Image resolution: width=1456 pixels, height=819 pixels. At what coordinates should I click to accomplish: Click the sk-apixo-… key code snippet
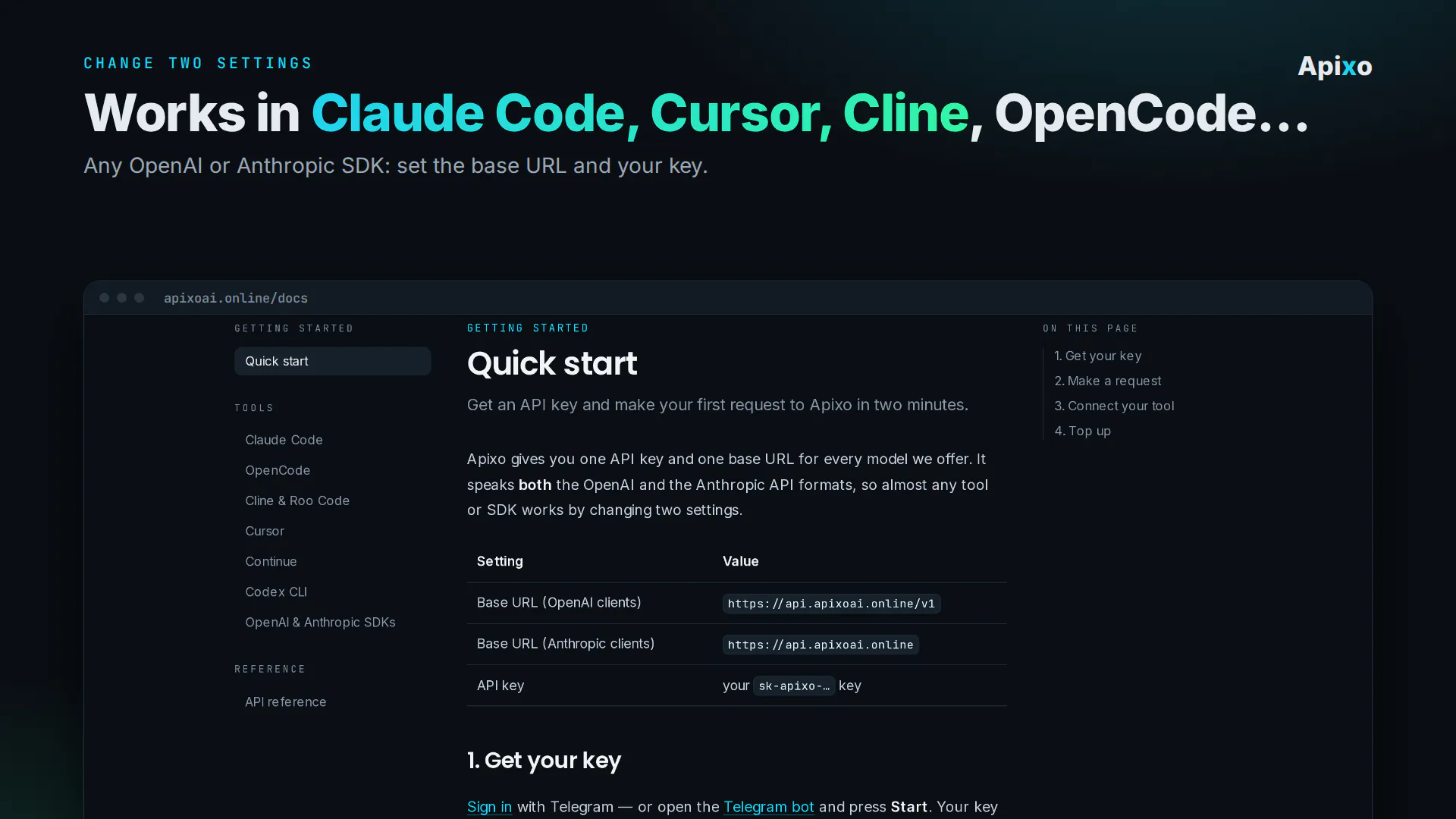point(794,686)
